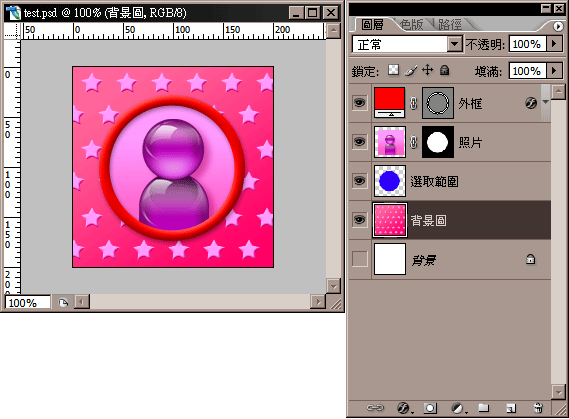
Task: Create new fill or adjustment layer
Action: [459, 408]
